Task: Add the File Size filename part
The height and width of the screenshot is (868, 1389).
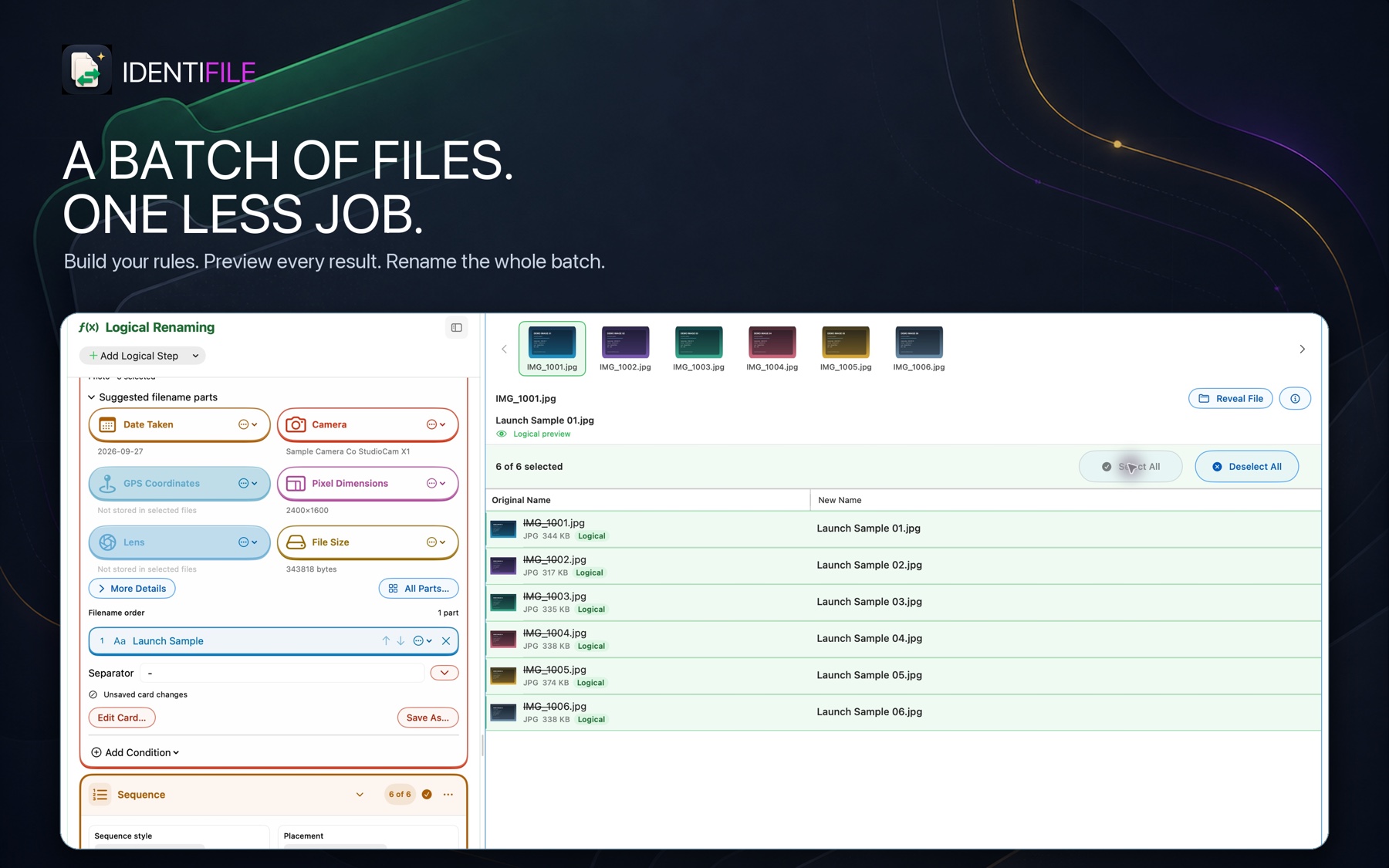Action: pos(367,542)
